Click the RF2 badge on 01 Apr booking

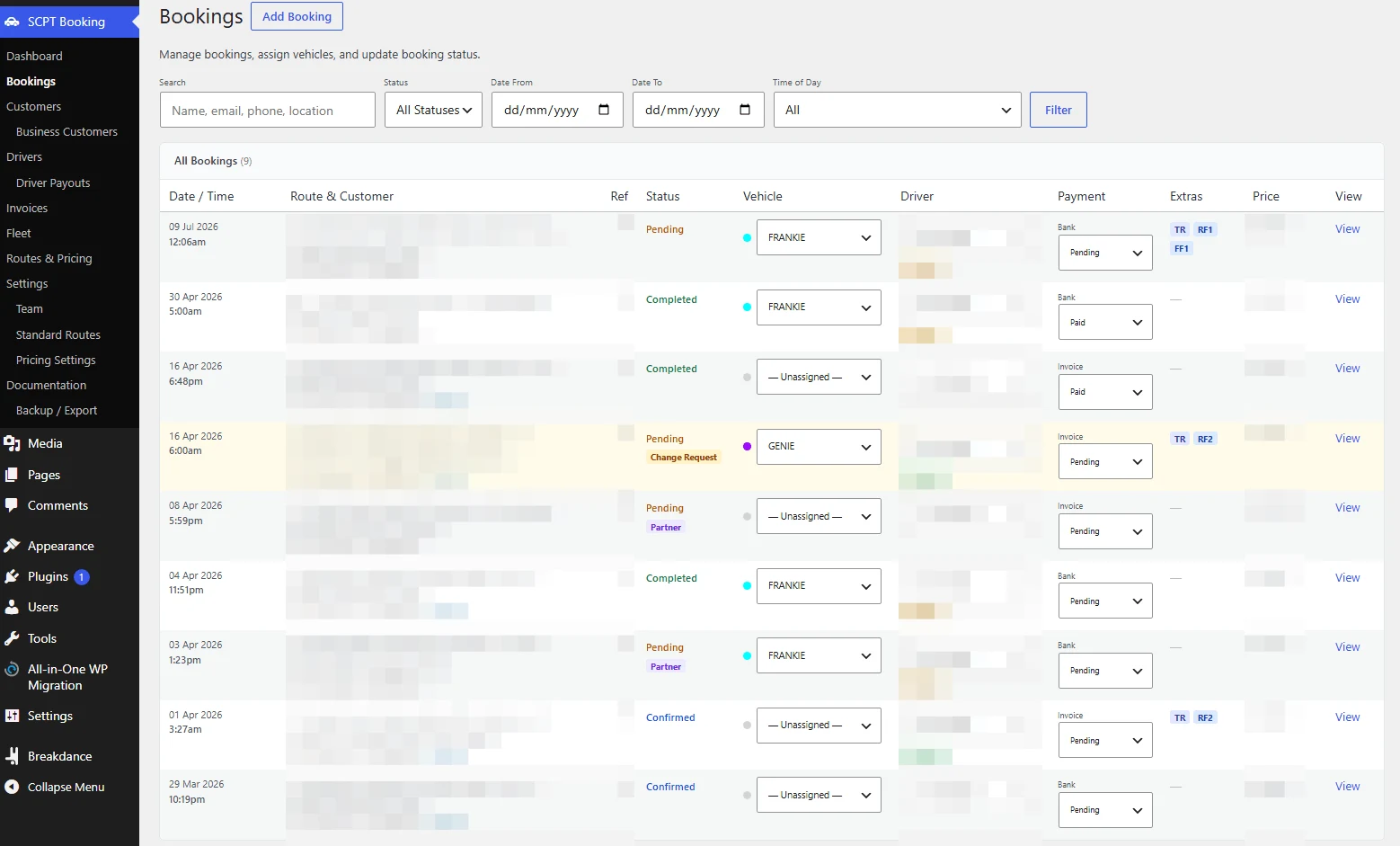pos(1205,718)
